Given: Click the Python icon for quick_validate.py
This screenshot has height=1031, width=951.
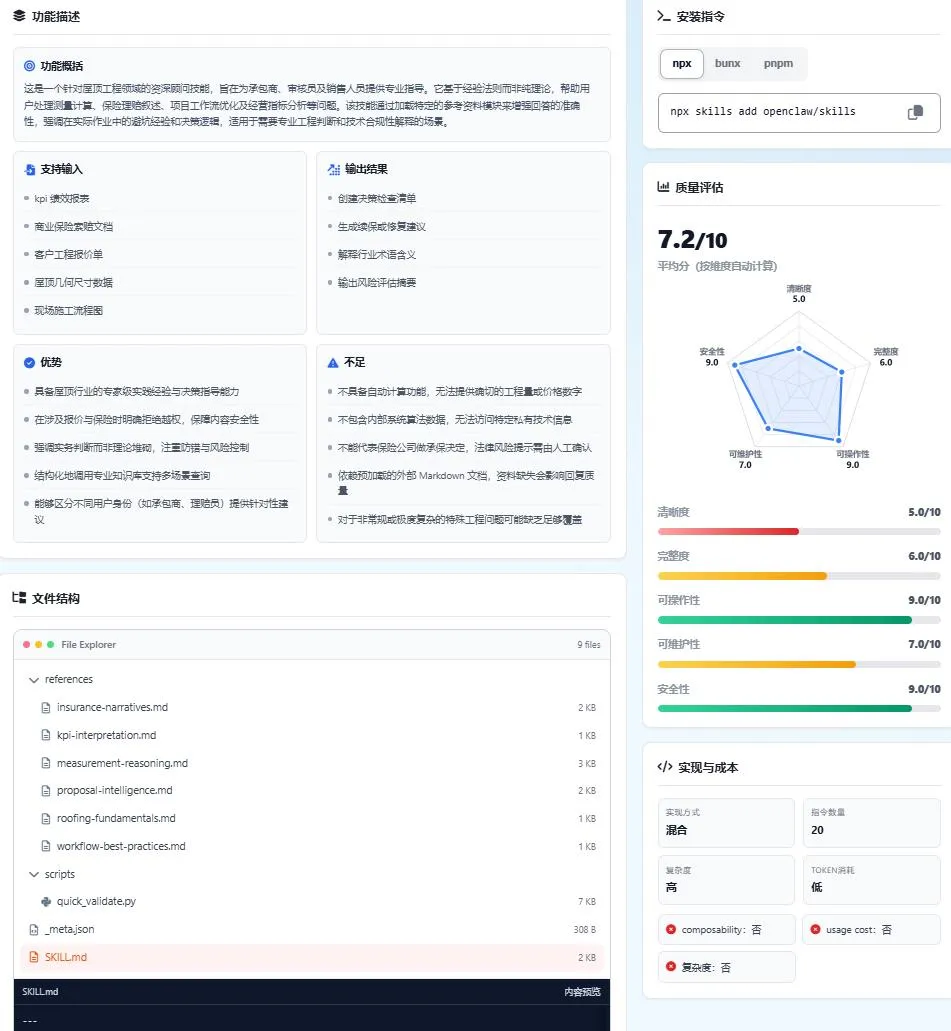Looking at the screenshot, I should (45, 901).
